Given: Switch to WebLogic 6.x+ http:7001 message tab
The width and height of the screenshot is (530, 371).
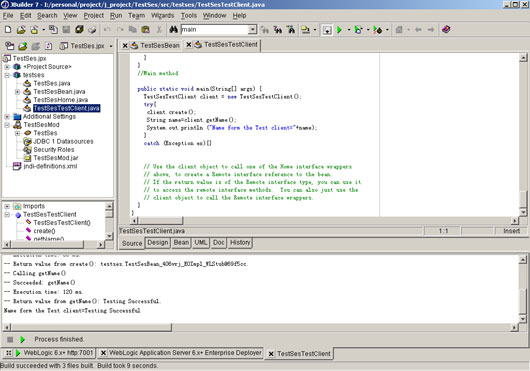Looking at the screenshot, I should coord(49,353).
